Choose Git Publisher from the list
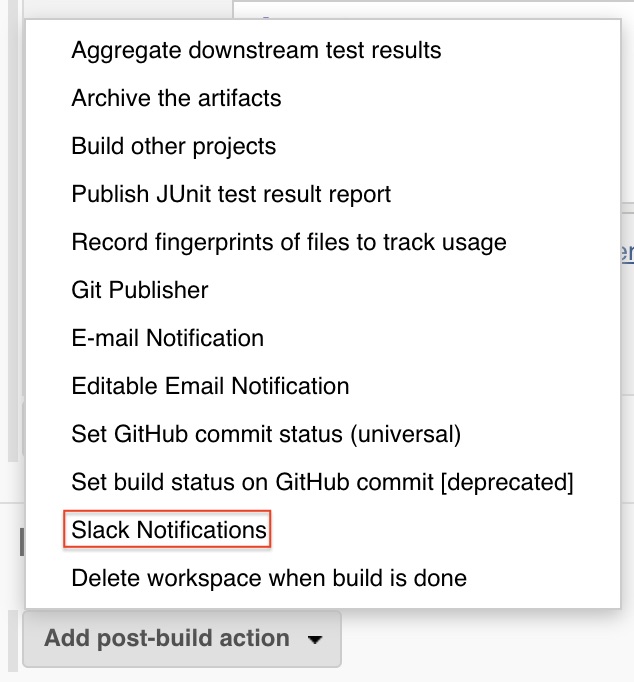The width and height of the screenshot is (634, 682). 140,290
